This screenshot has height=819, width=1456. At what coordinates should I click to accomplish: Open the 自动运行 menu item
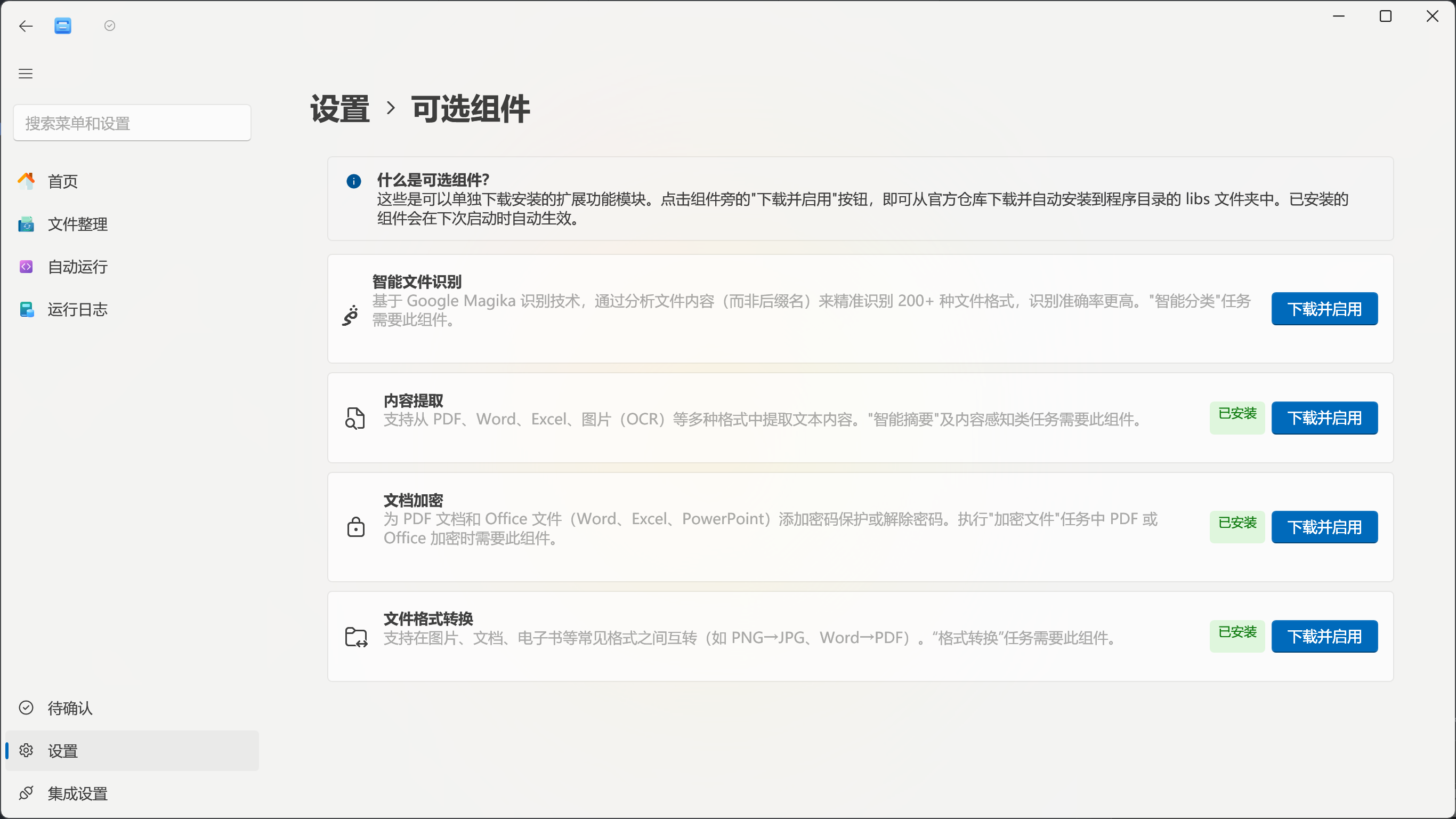(x=132, y=267)
